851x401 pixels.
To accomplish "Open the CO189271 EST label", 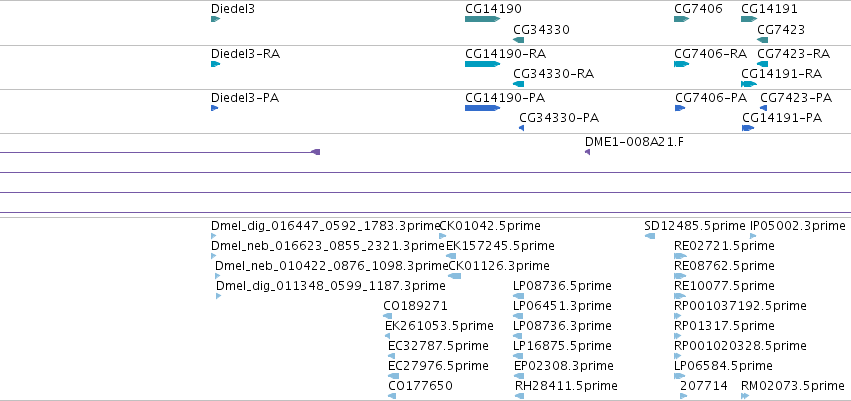I will click(415, 306).
